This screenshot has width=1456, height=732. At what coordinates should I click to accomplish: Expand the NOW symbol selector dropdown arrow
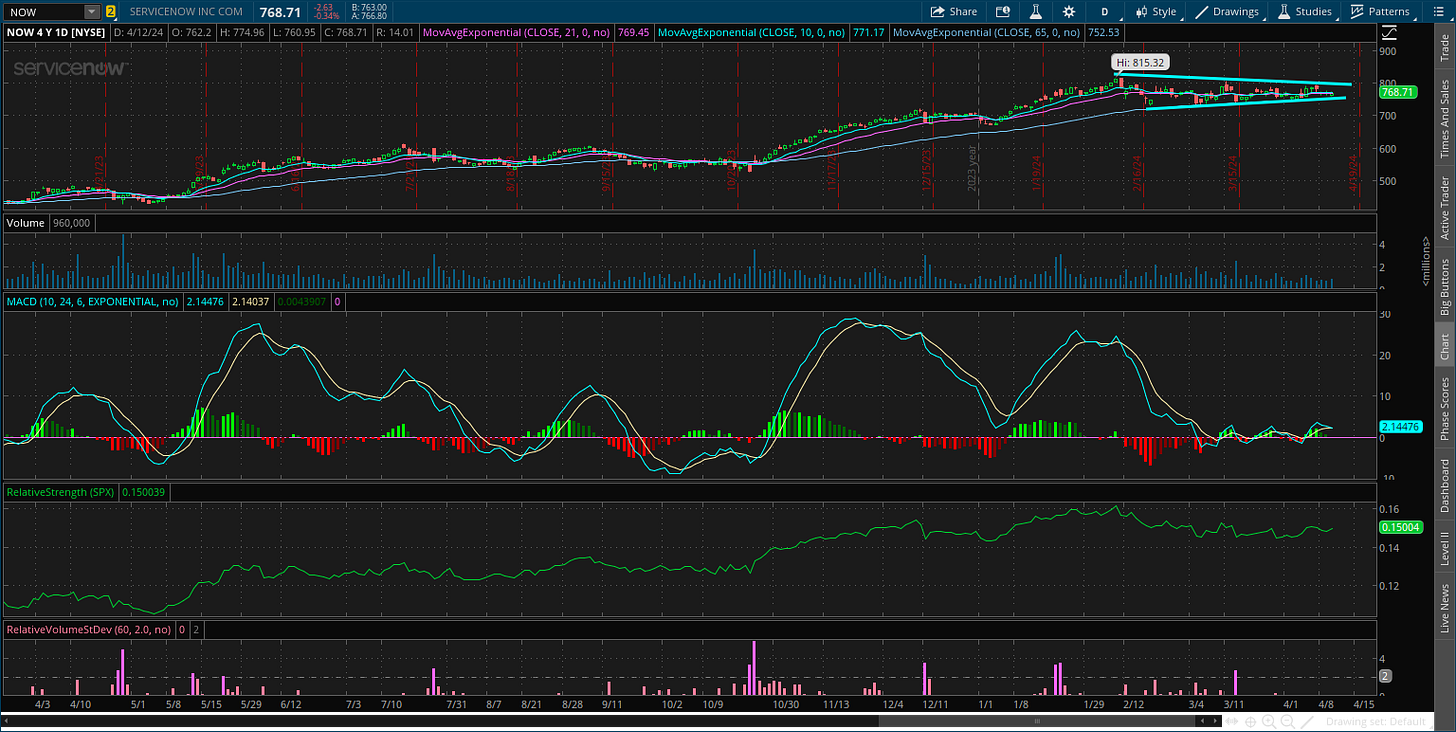[92, 12]
